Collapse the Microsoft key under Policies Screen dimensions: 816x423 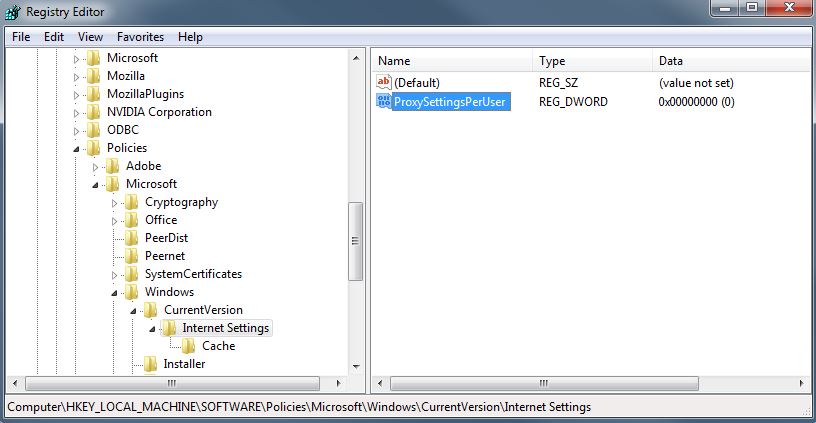(95, 185)
